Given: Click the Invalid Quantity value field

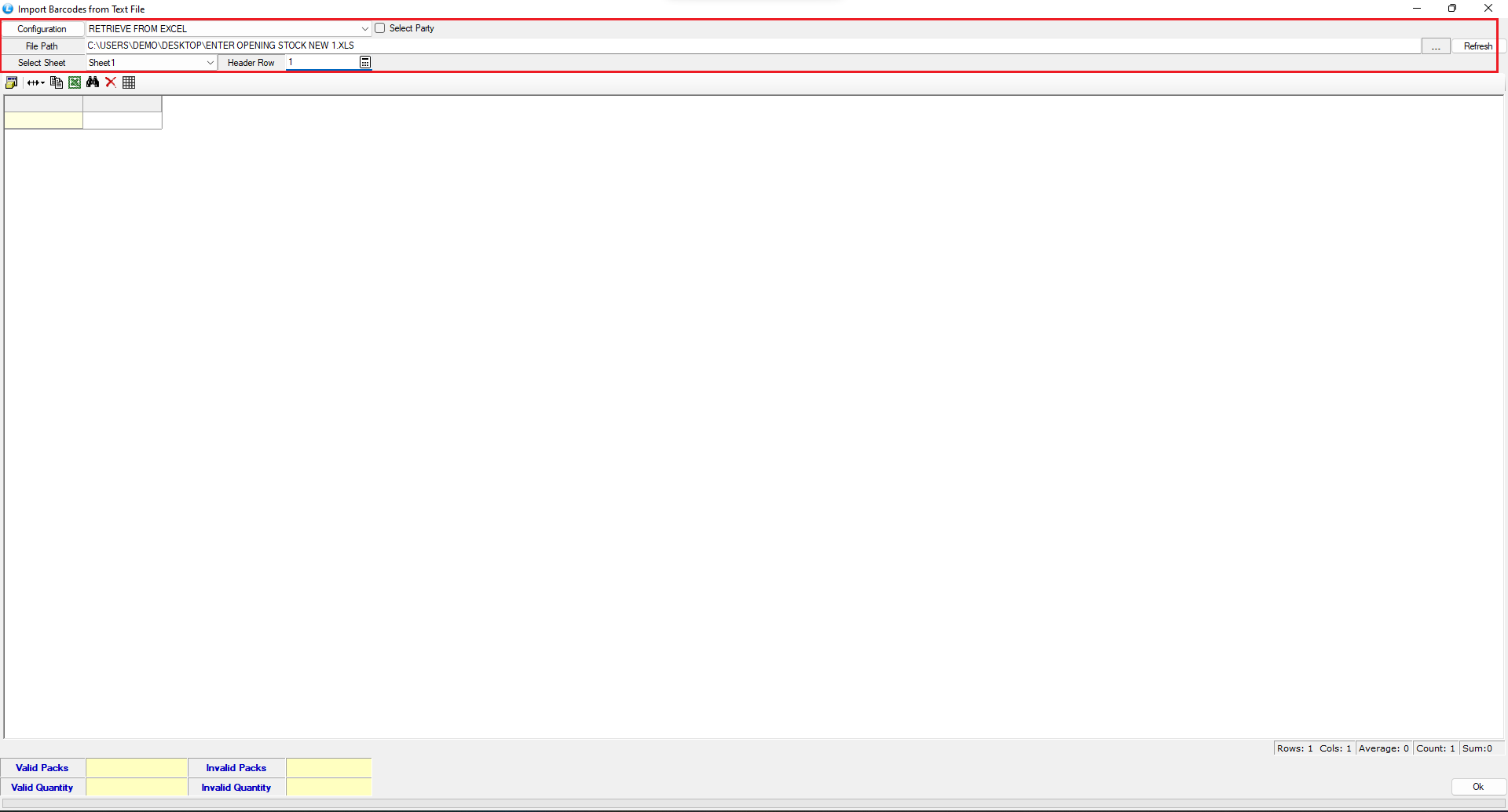Looking at the screenshot, I should 328,787.
